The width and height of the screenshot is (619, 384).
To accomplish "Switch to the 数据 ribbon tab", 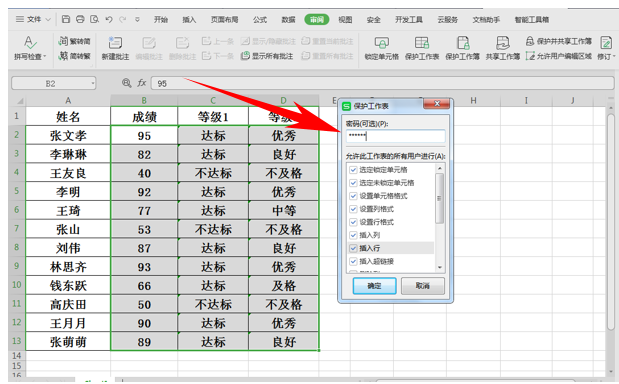I will [288, 19].
